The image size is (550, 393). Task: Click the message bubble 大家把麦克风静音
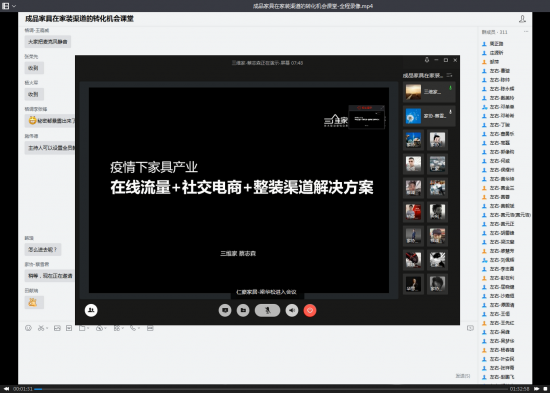click(x=48, y=42)
